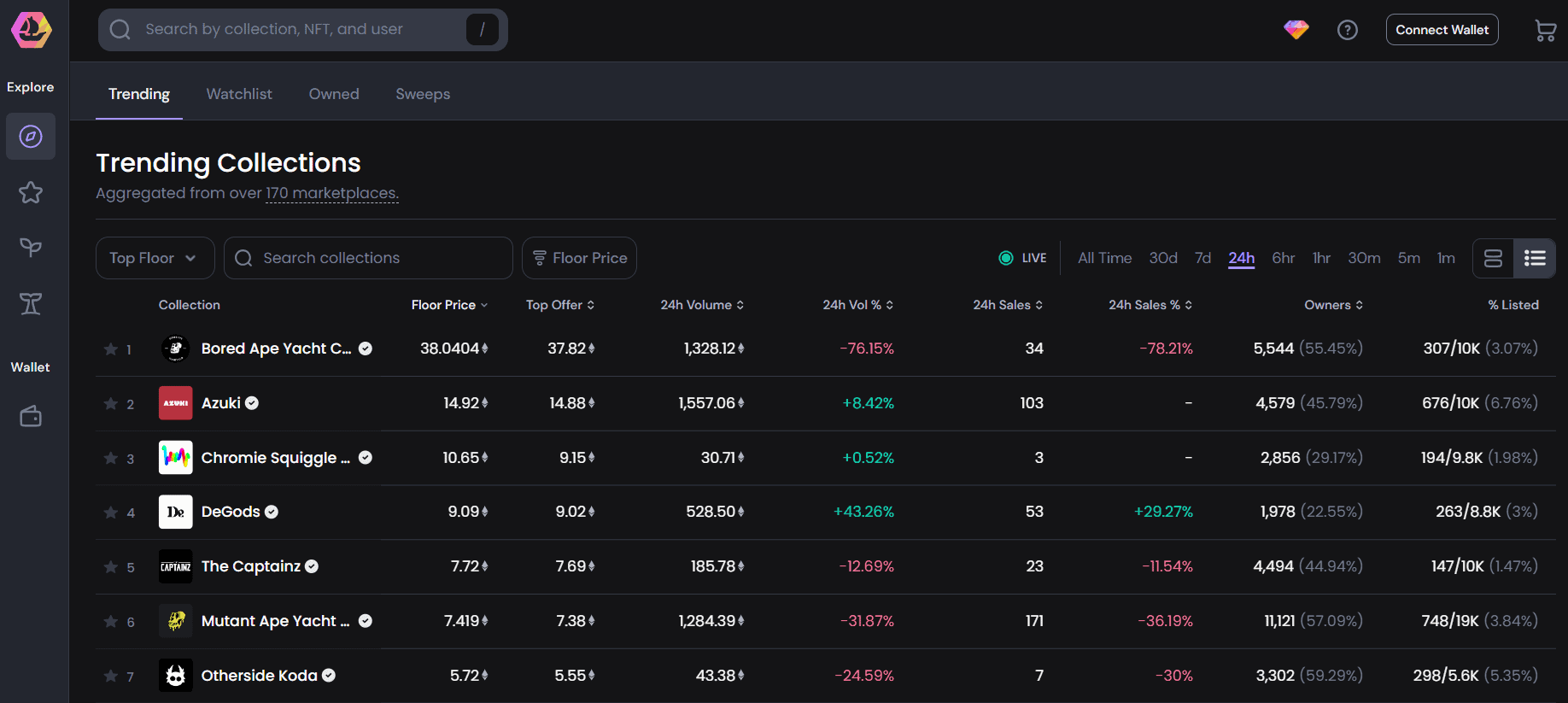Star Chromie Squiggle for watchlist
1568x703 pixels.
[x=111, y=458]
